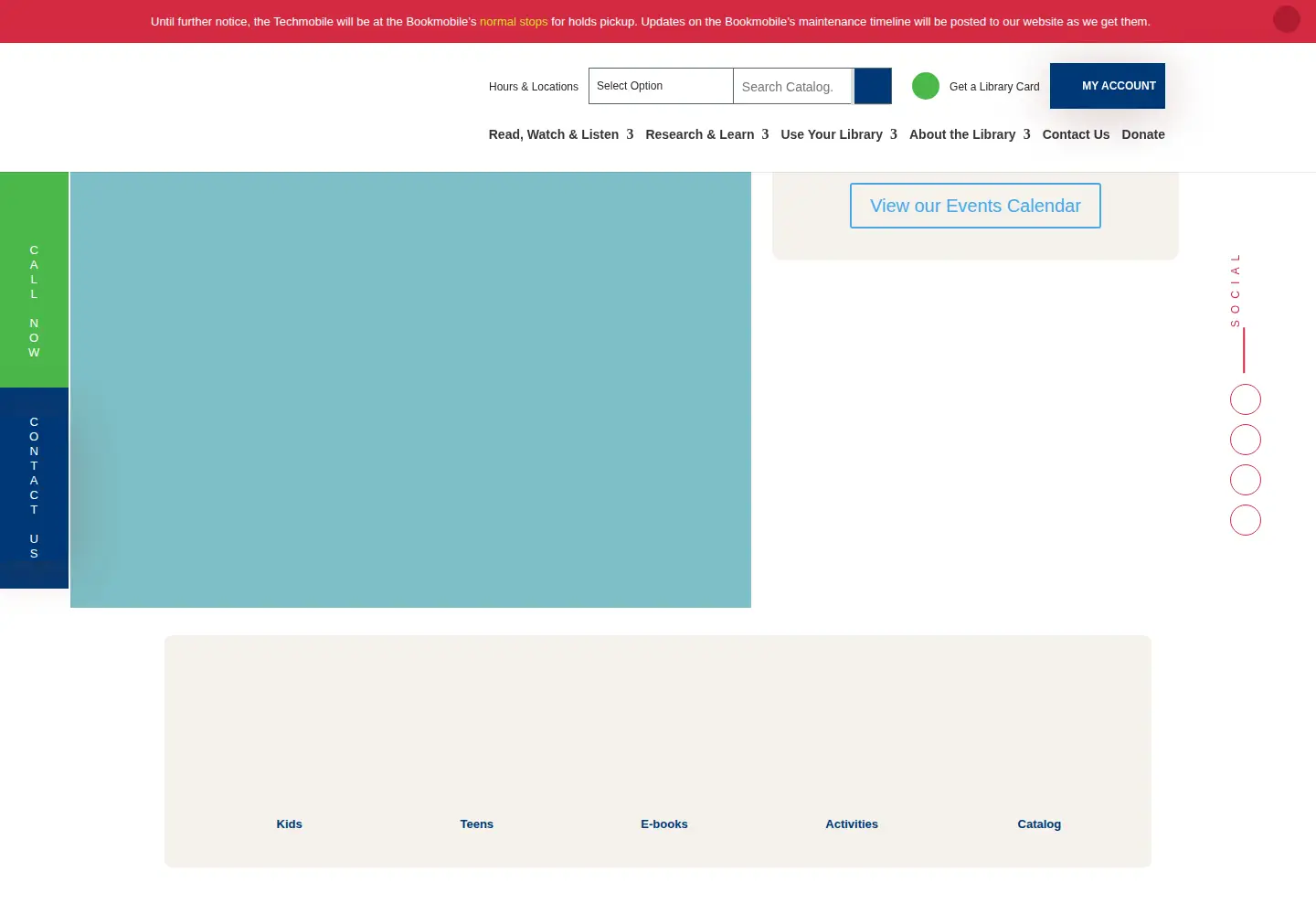Screen dimensions: 1316x914
Task: Expand Read, Watch & Listen menu
Action: tap(561, 134)
